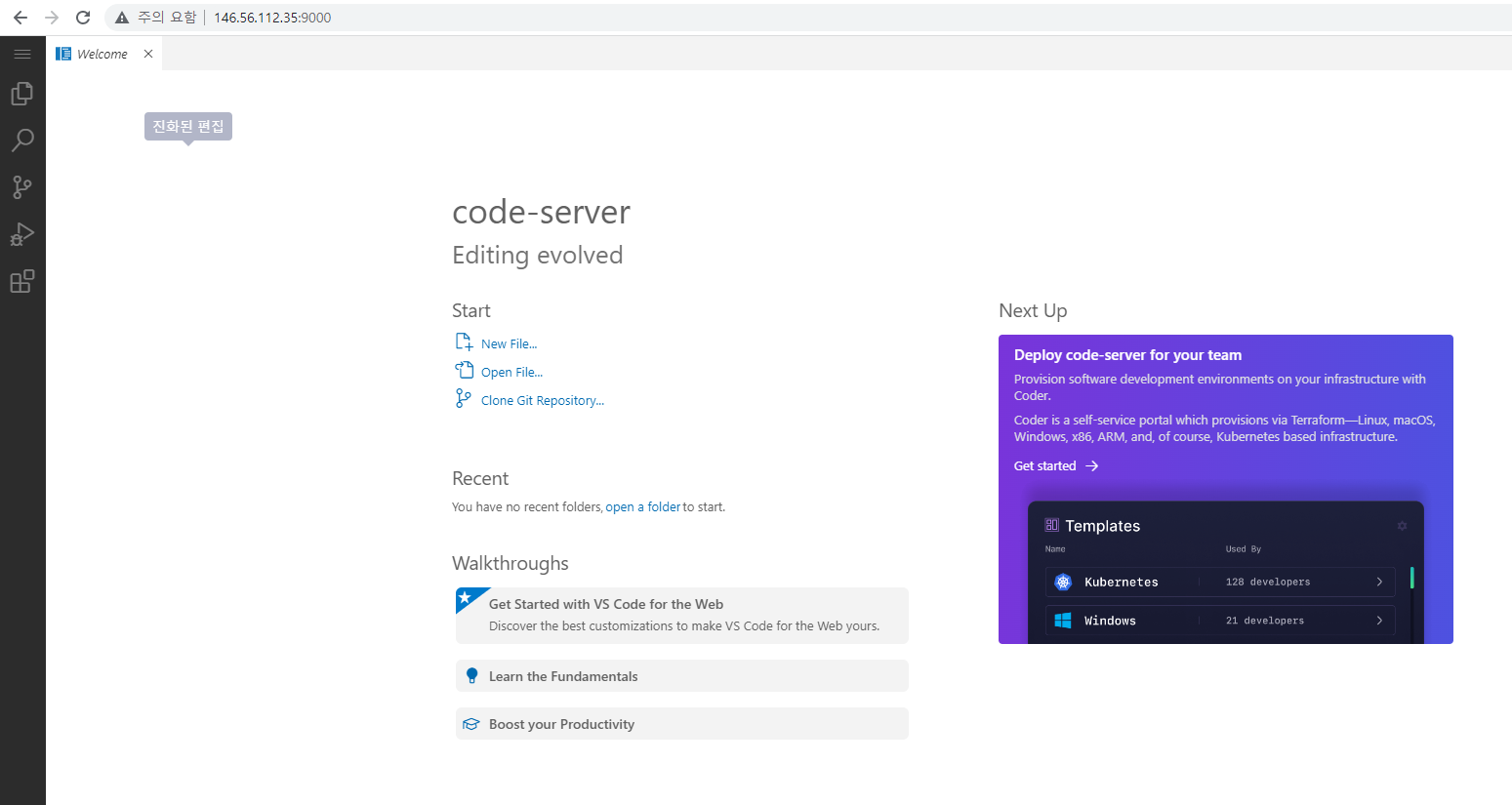Click the Recent section heading
The width and height of the screenshot is (1512, 805).
(x=480, y=478)
